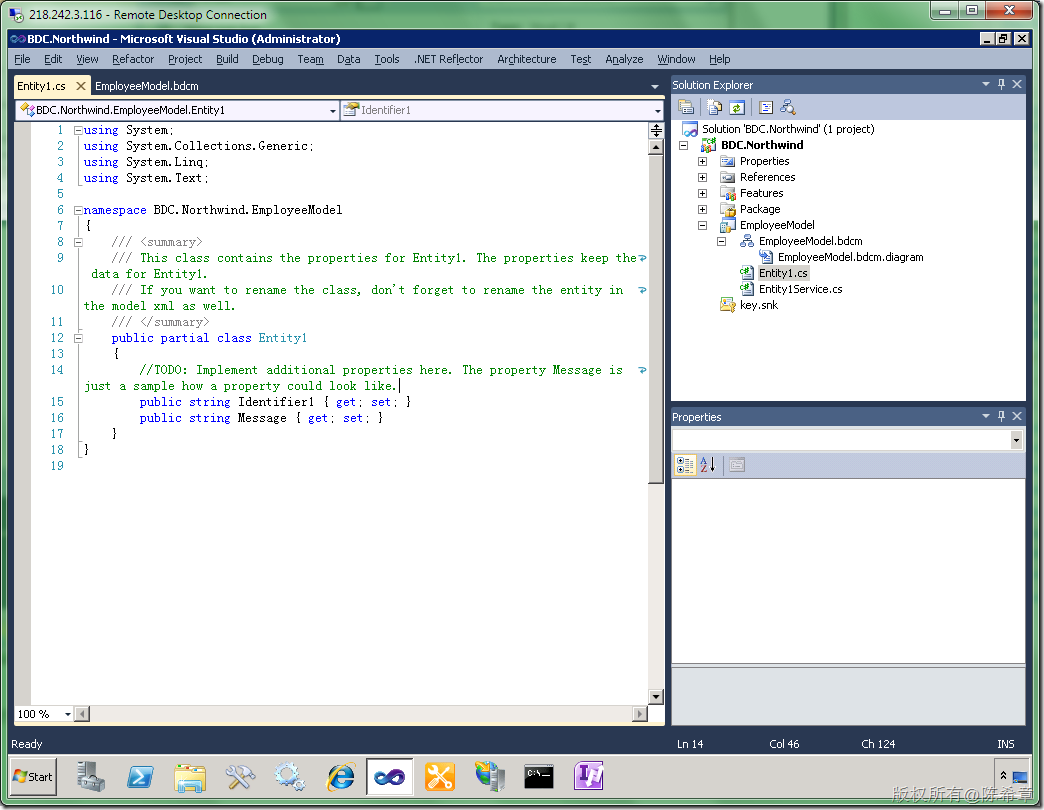This screenshot has height=810, width=1044.
Task: Collapse the EmployeeModel folder node
Action: click(x=702, y=226)
